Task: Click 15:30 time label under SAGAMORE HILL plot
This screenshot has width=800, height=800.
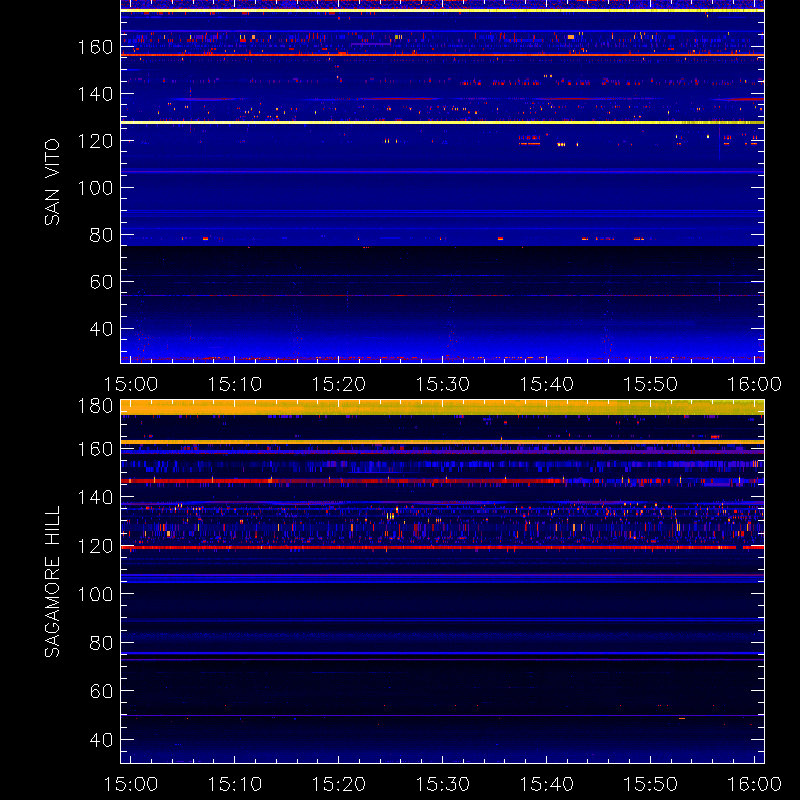Action: coord(443,784)
